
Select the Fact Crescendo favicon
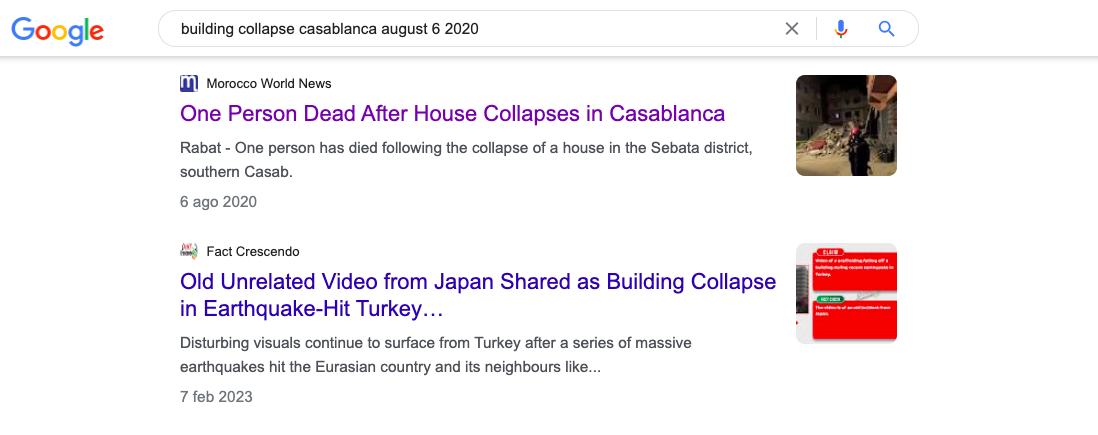pyautogui.click(x=189, y=251)
